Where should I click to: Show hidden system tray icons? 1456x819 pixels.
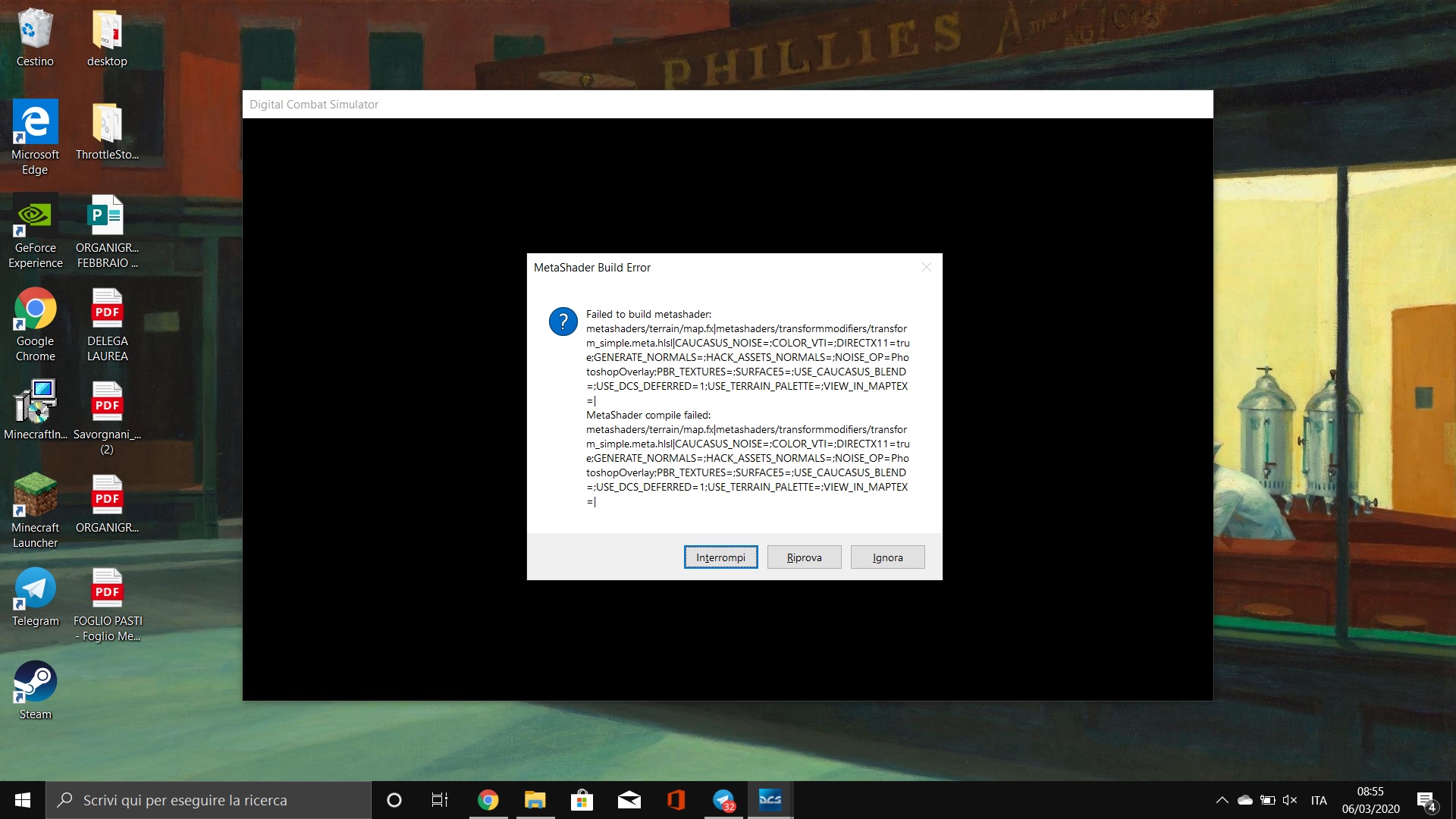click(1222, 800)
